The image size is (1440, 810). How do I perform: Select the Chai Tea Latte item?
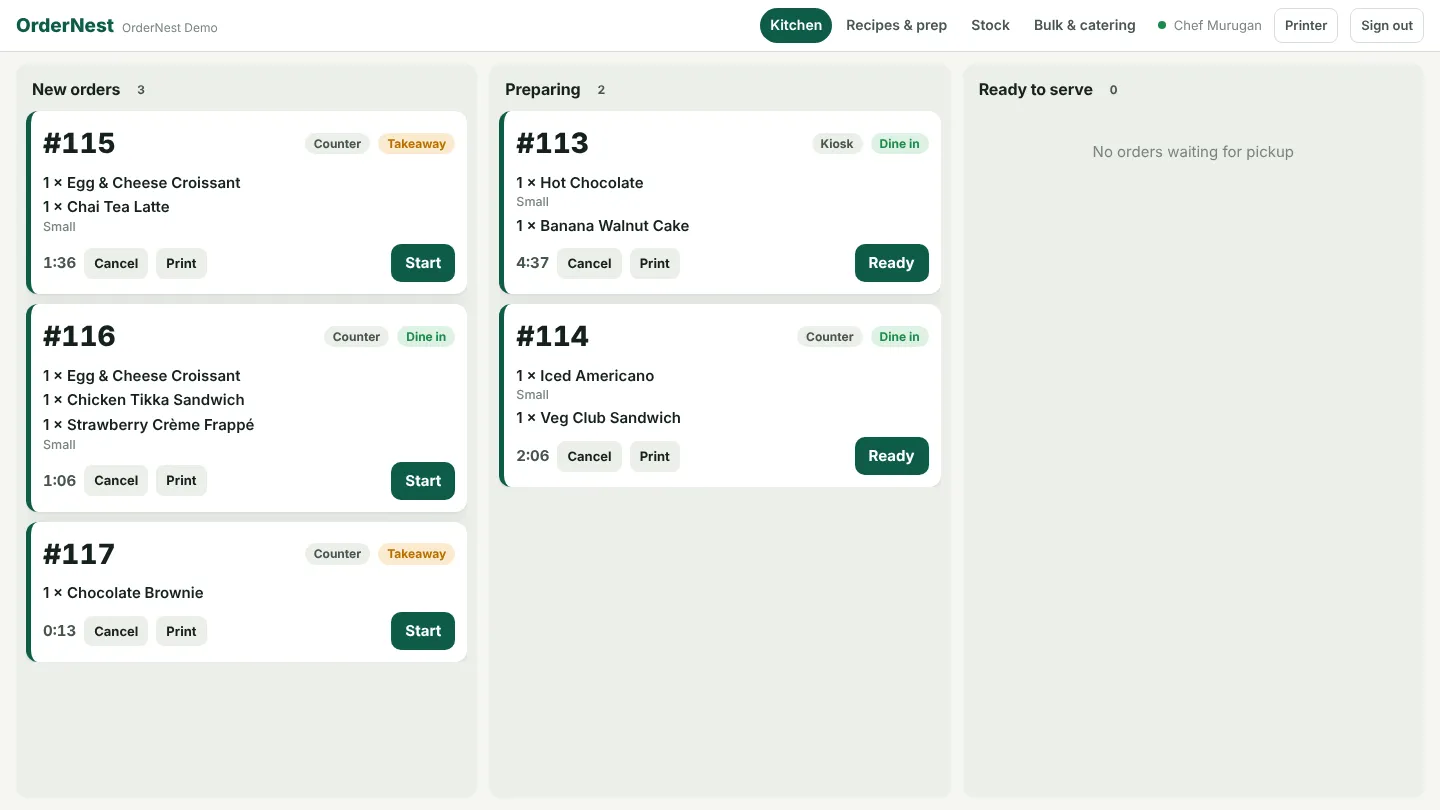(106, 207)
